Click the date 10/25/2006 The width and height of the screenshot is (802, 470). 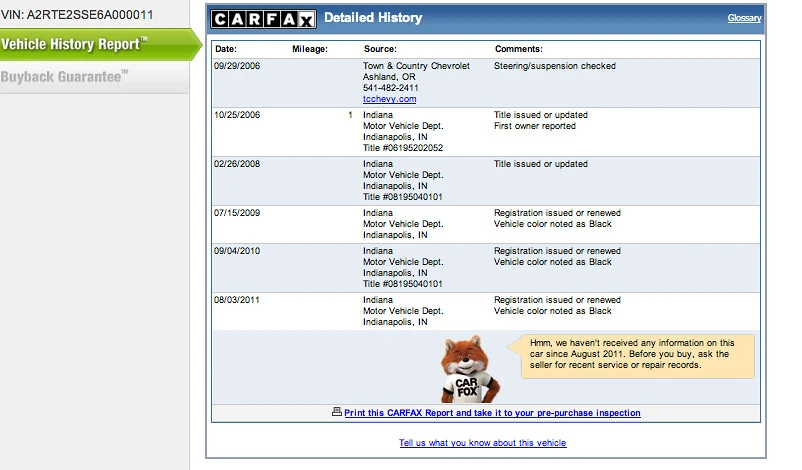coord(237,115)
